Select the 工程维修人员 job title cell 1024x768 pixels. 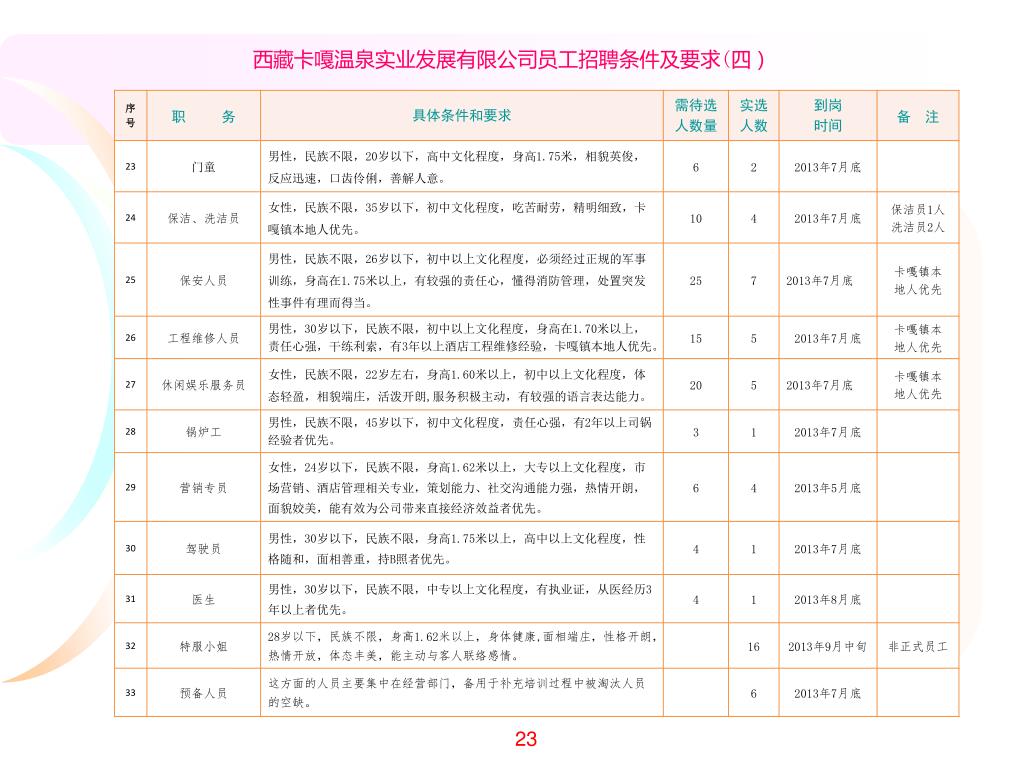[203, 338]
